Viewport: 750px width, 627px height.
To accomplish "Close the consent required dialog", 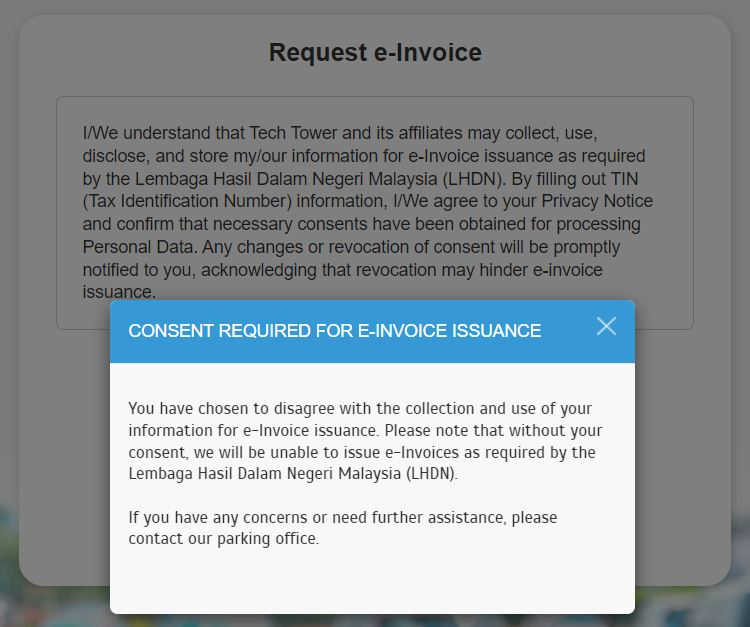I will [606, 326].
